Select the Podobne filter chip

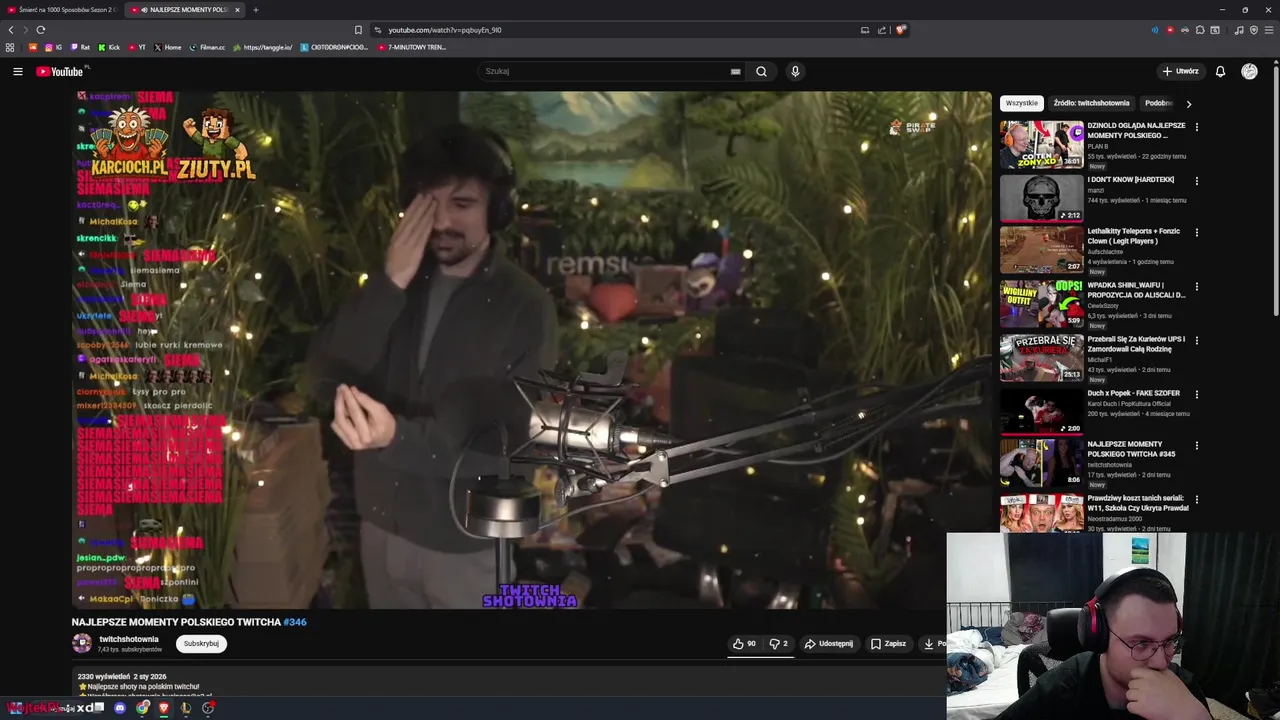click(x=1158, y=103)
